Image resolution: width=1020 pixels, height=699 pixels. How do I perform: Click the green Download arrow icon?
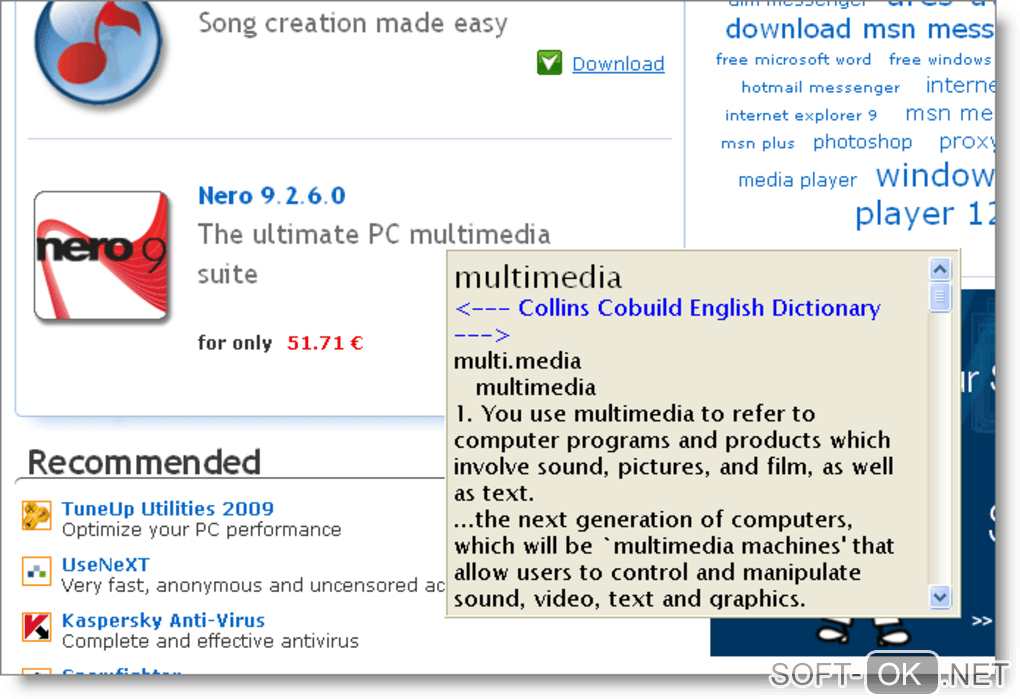[x=549, y=62]
